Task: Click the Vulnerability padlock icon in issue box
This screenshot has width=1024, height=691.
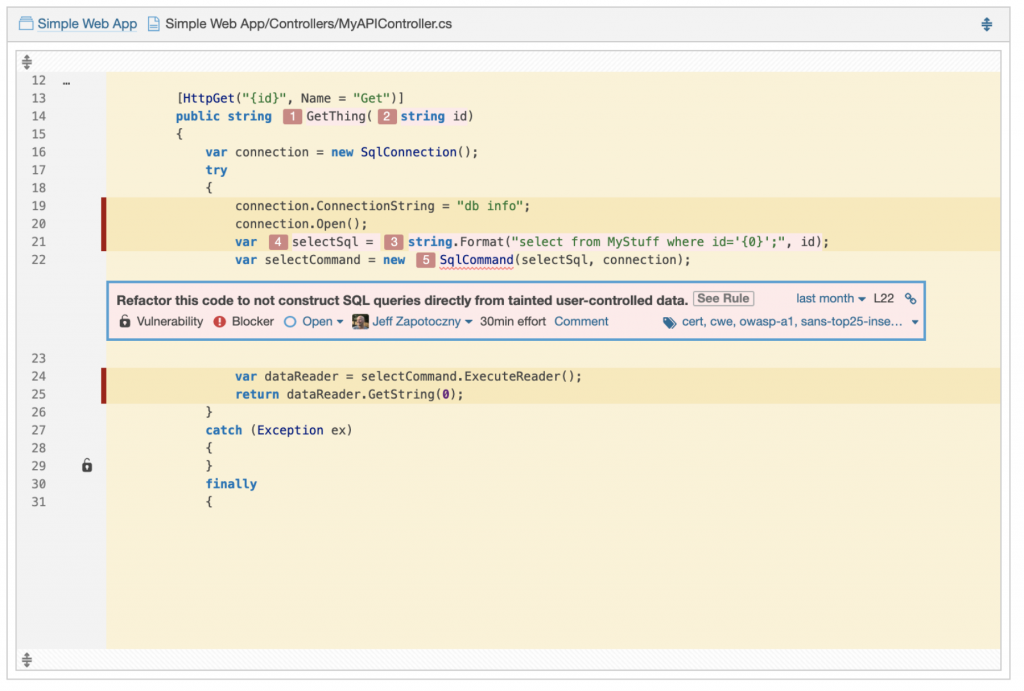Action: pos(125,322)
